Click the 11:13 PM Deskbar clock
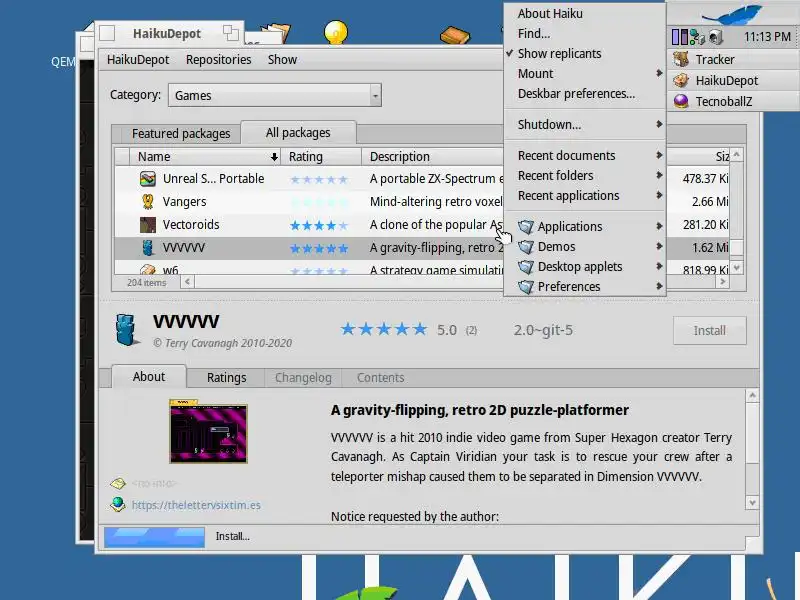The width and height of the screenshot is (800, 600). [766, 37]
